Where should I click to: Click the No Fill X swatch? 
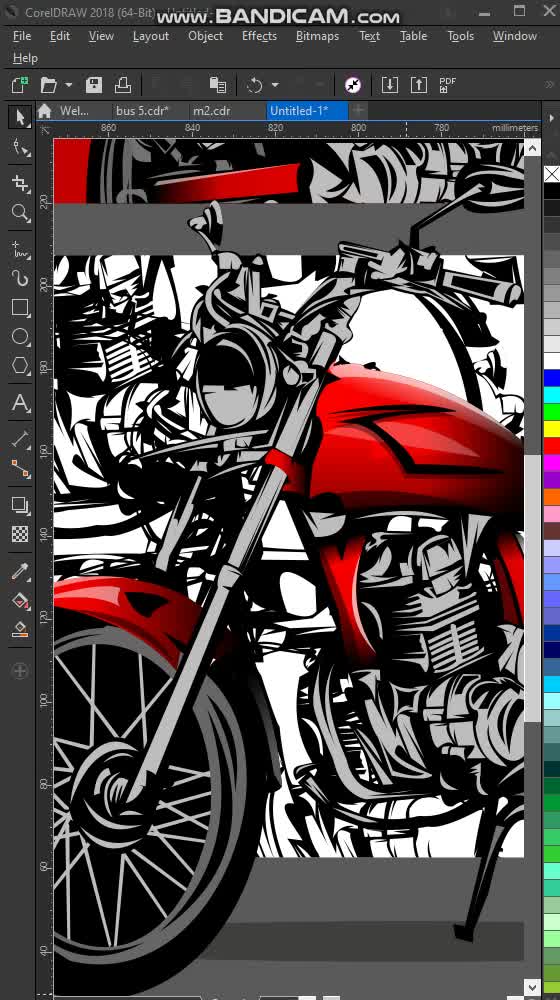point(552,174)
